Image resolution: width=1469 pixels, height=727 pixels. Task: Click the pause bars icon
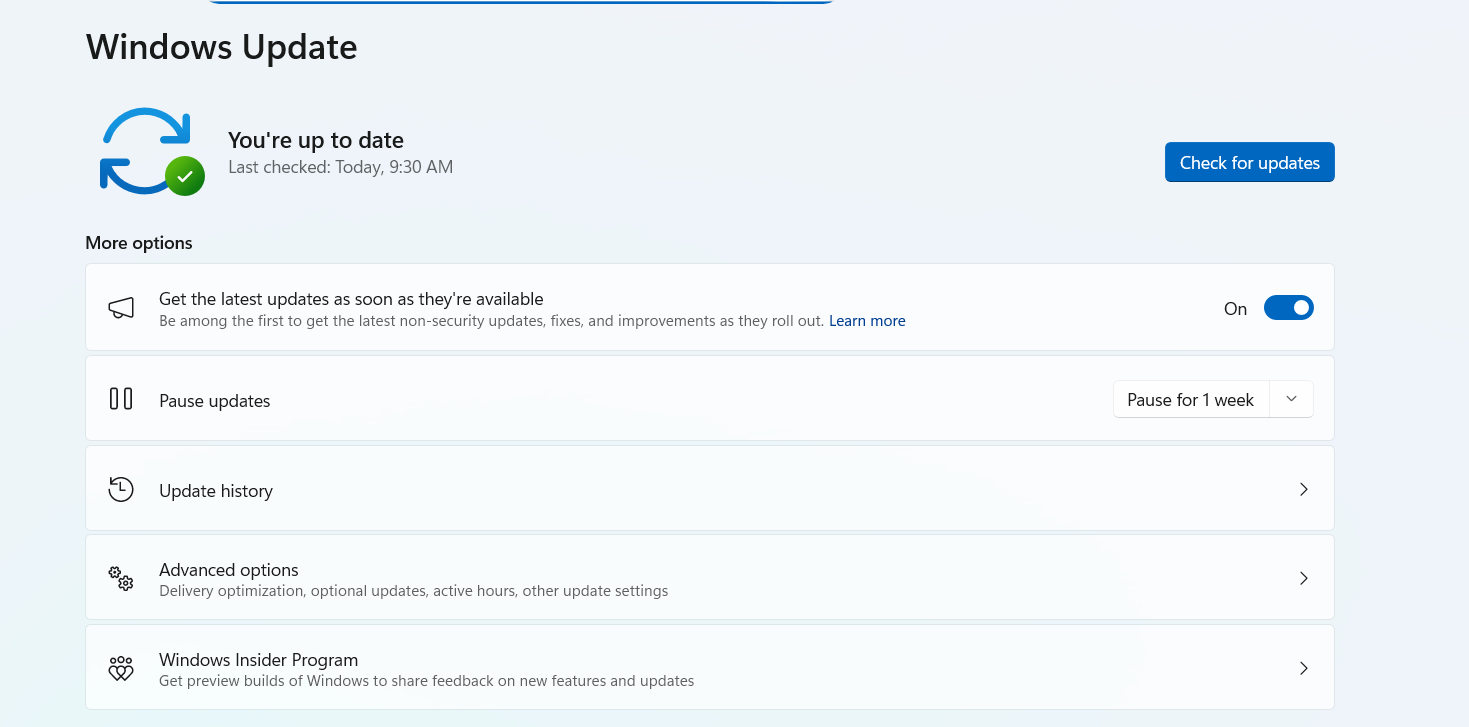pos(121,399)
